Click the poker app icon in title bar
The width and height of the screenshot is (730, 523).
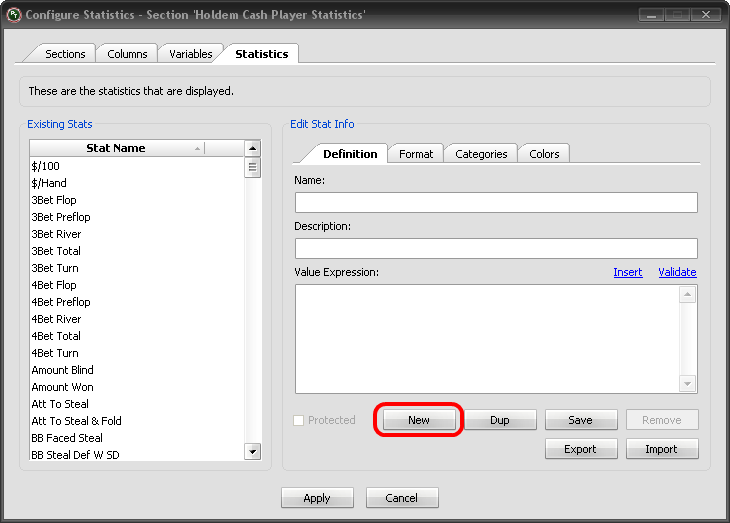(x=12, y=15)
